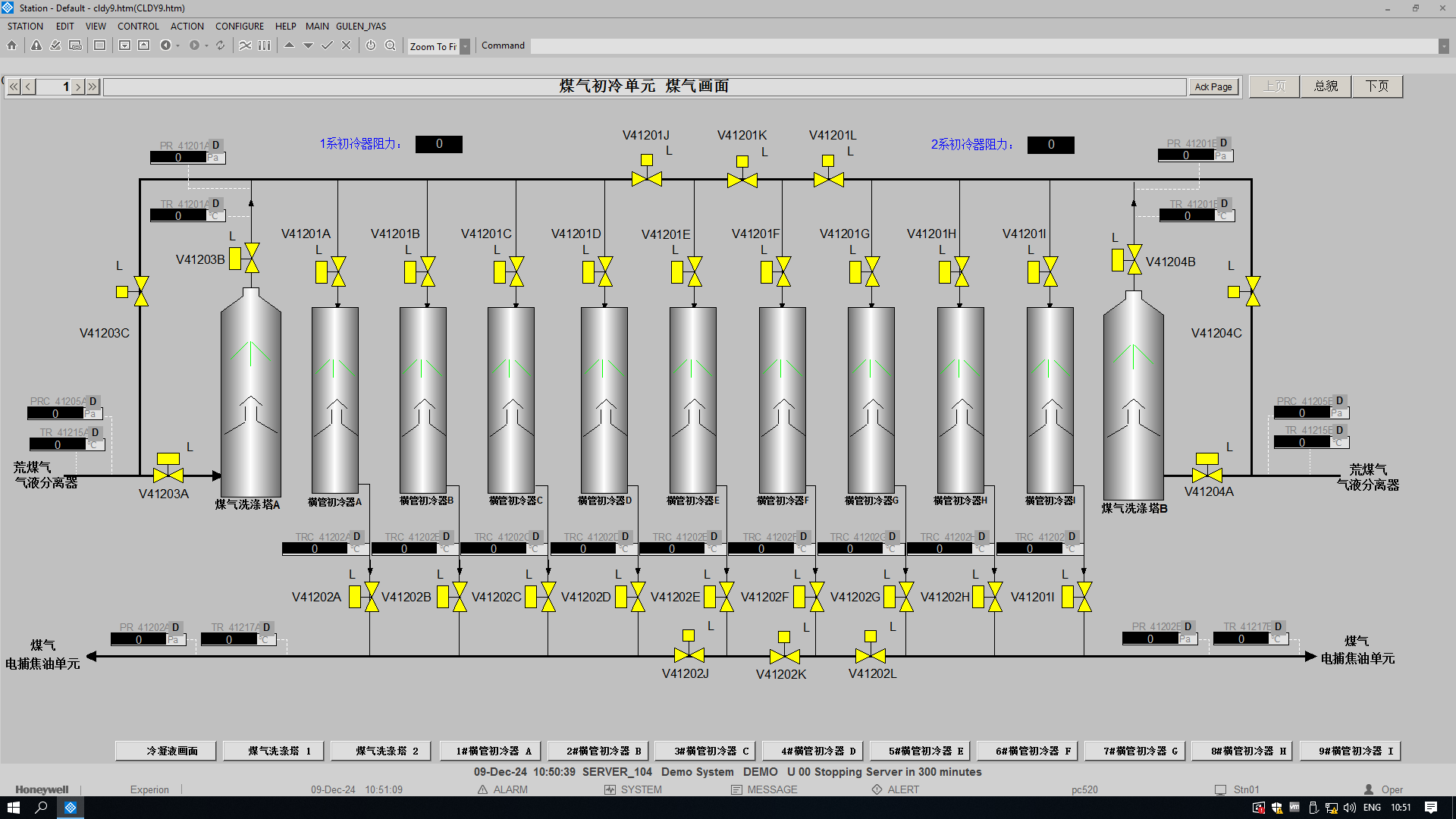Viewport: 1456px width, 819px height.
Task: Click the magnifier search toolbar icon
Action: pos(390,45)
